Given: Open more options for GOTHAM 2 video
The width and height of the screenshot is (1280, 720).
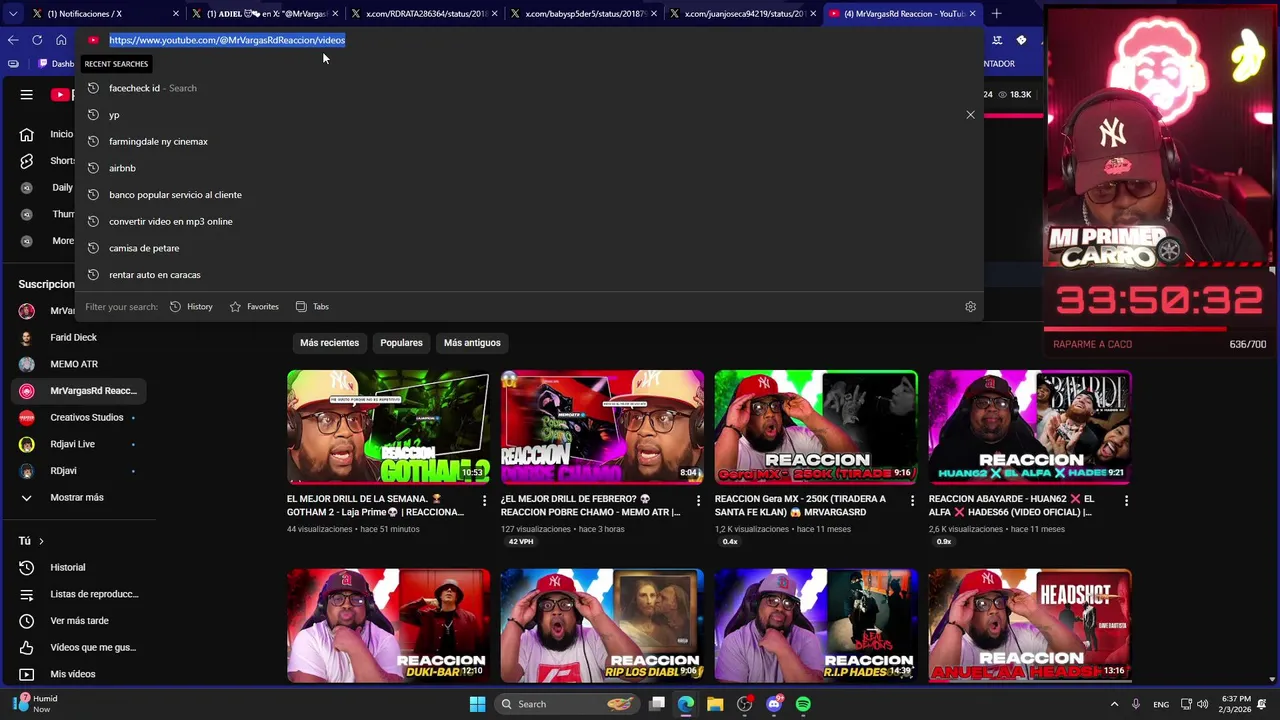Looking at the screenshot, I should click(484, 500).
